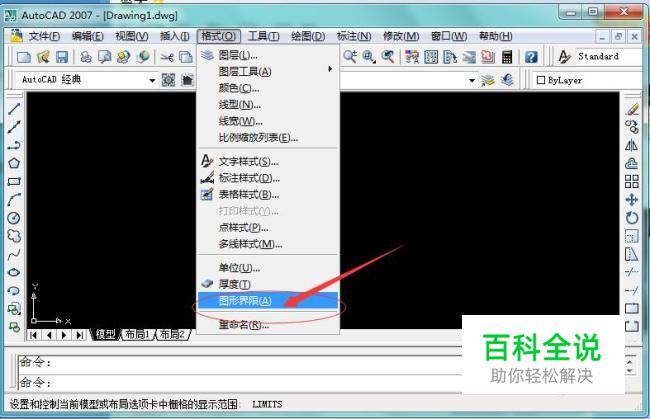Expand the 图层工具(A) submenu
This screenshot has width=650, height=419.
tap(268, 71)
